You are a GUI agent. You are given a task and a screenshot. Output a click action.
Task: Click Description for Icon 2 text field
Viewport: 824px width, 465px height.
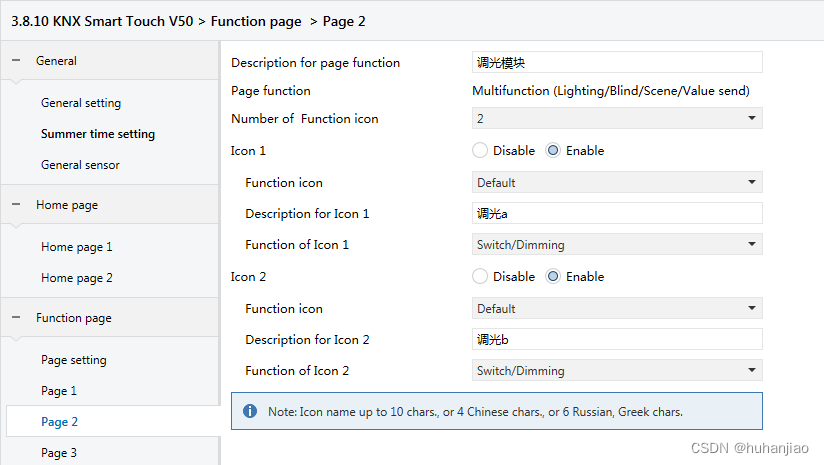pos(616,340)
